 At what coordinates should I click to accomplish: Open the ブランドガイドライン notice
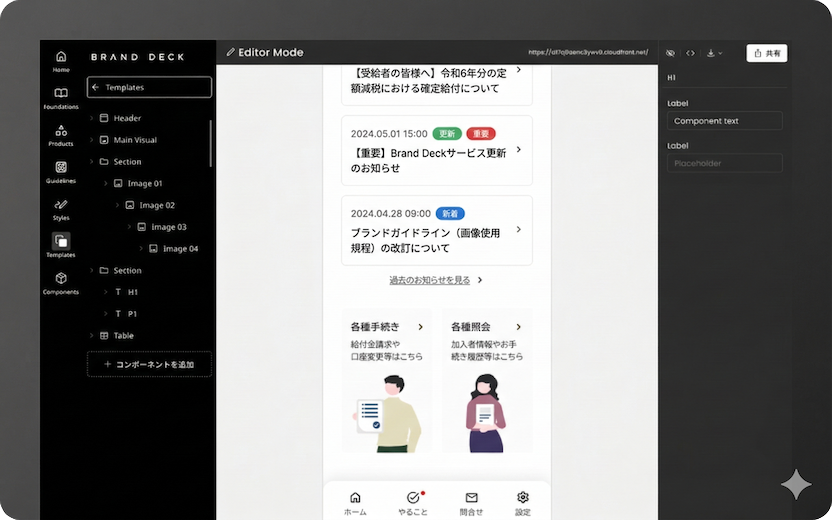coord(437,230)
